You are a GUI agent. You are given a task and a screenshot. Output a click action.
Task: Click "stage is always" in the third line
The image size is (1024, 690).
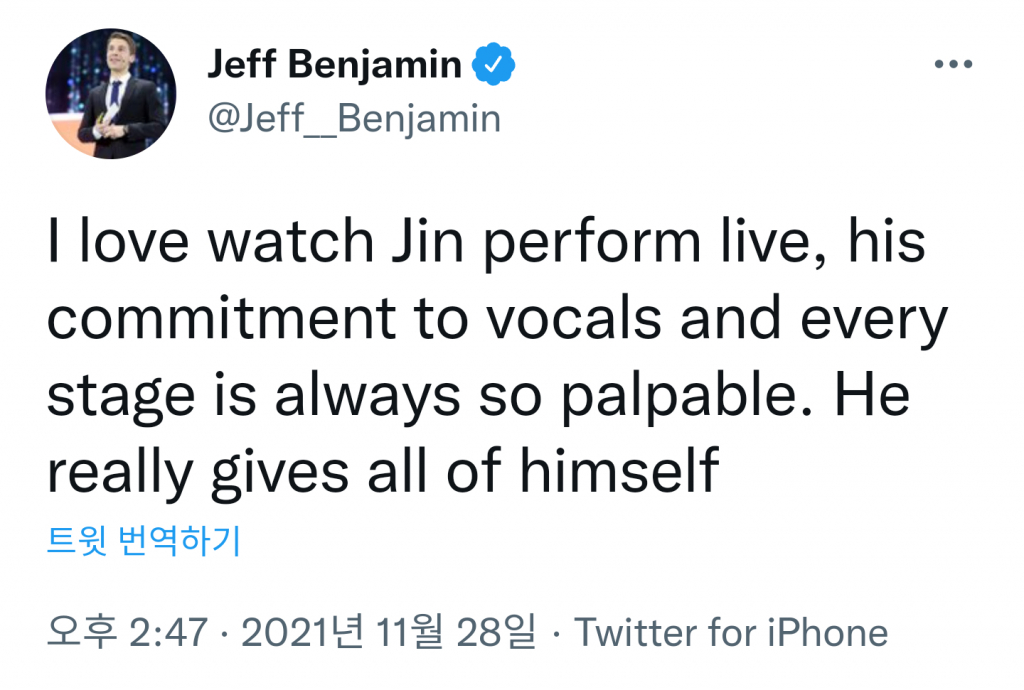click(x=254, y=396)
